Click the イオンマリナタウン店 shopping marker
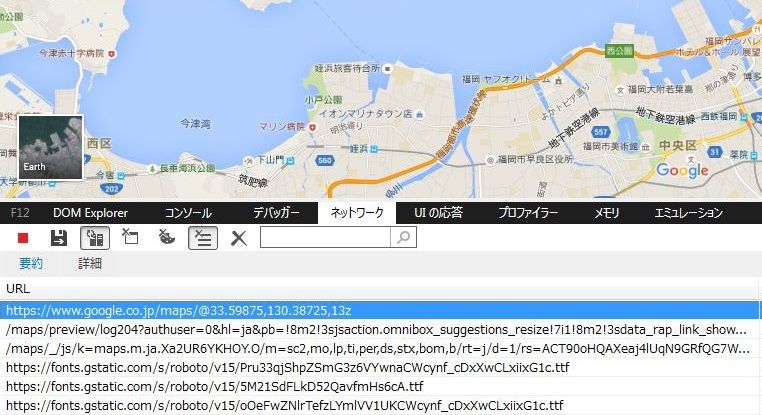Viewport: 762px width, 415px height. pyautogui.click(x=420, y=114)
